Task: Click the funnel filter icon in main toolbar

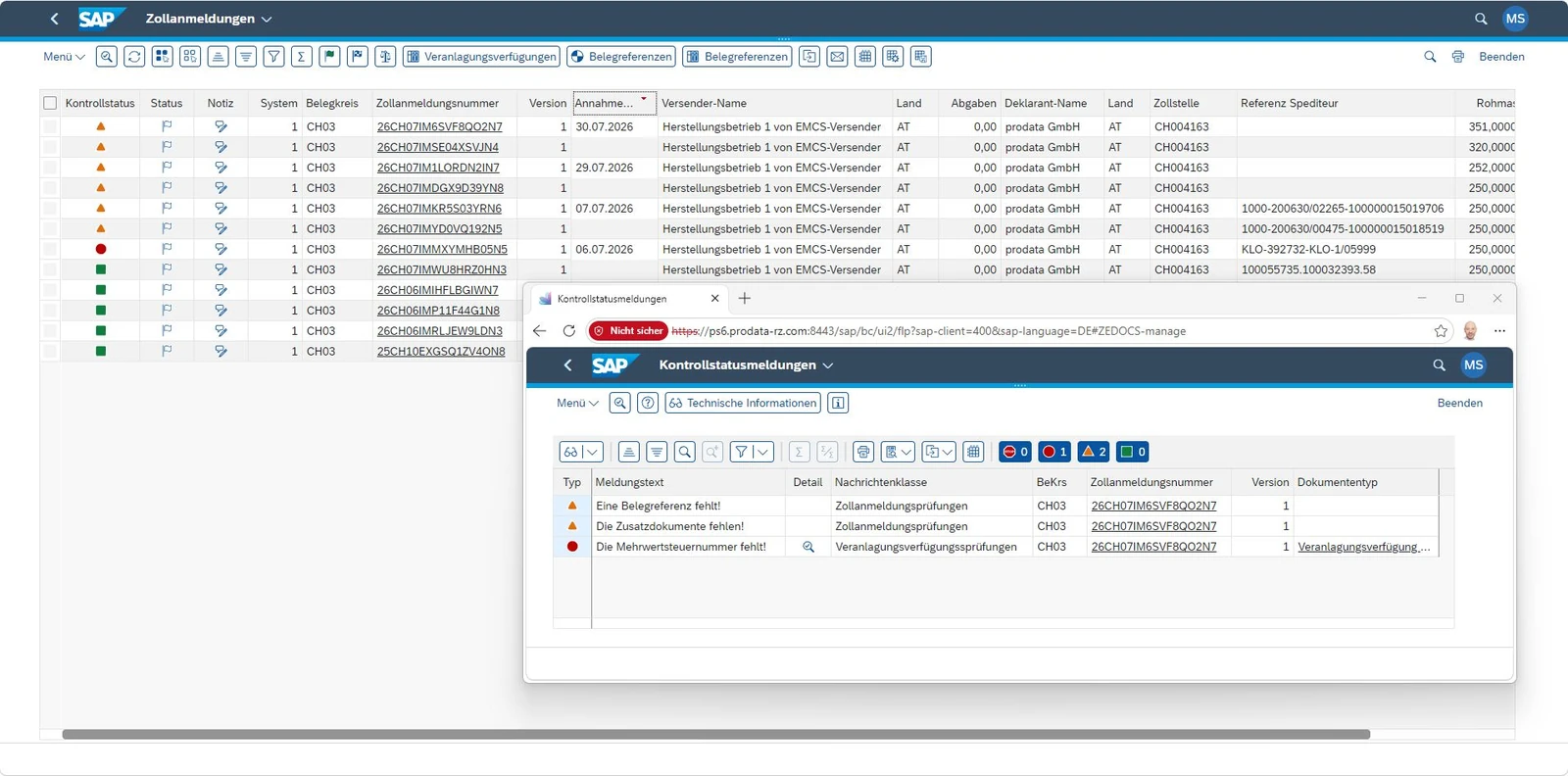Action: click(x=274, y=57)
